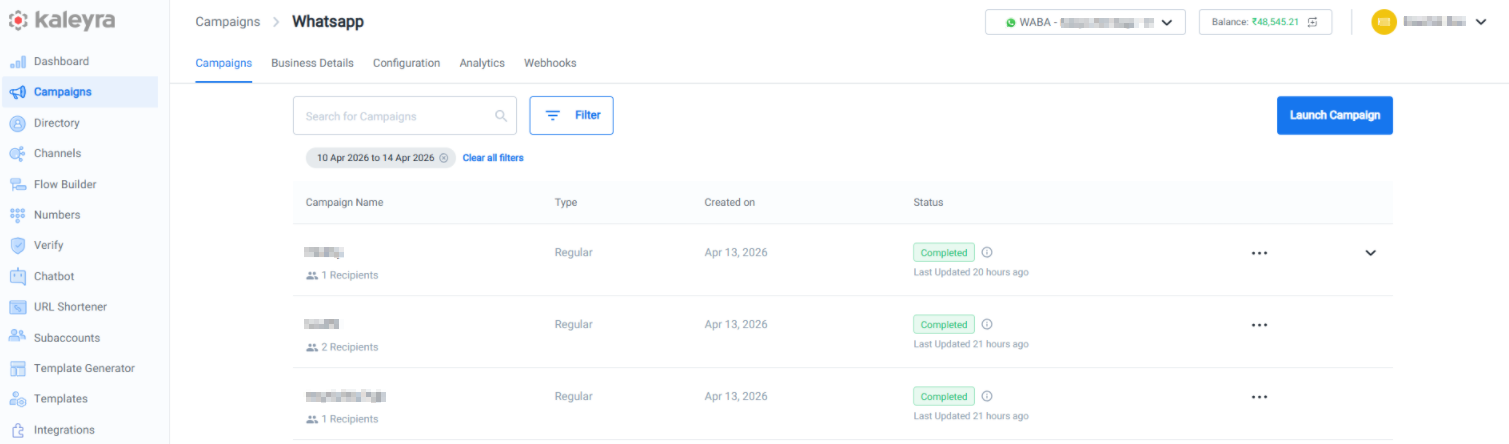This screenshot has width=1509, height=444.
Task: Click the Clear all filters link
Action: 493,158
